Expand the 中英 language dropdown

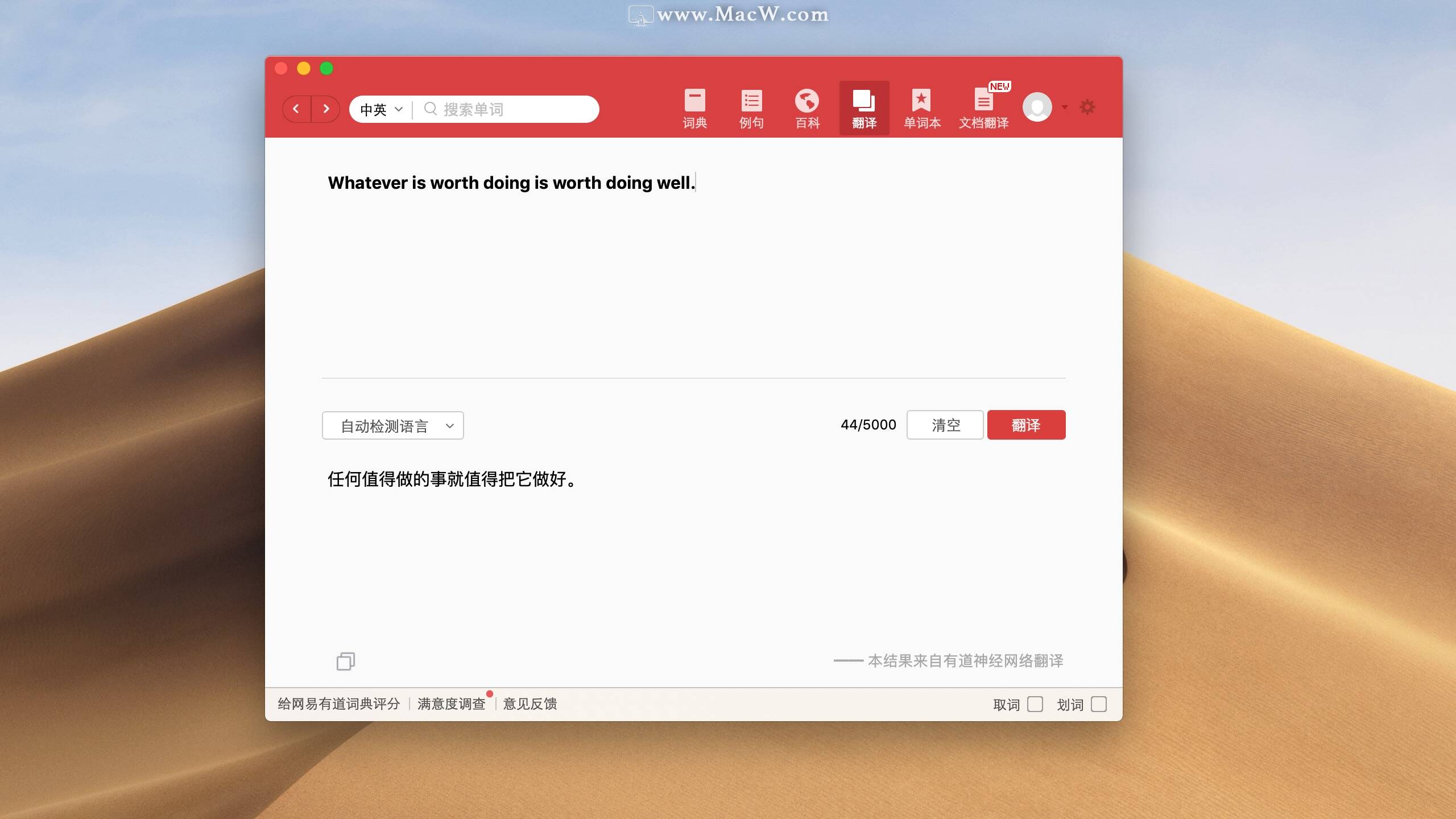pos(382,109)
